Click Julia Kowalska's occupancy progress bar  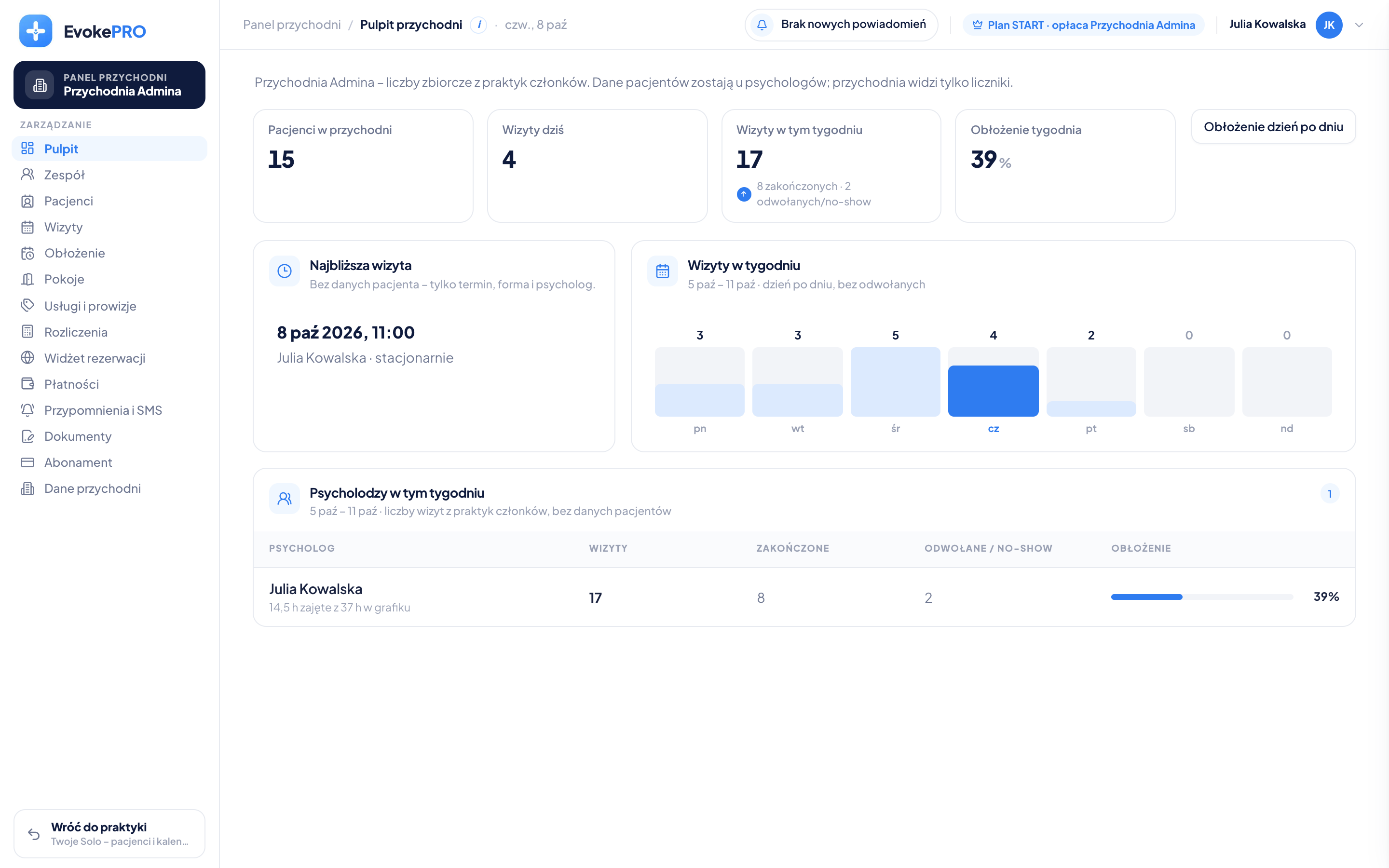point(1202,597)
